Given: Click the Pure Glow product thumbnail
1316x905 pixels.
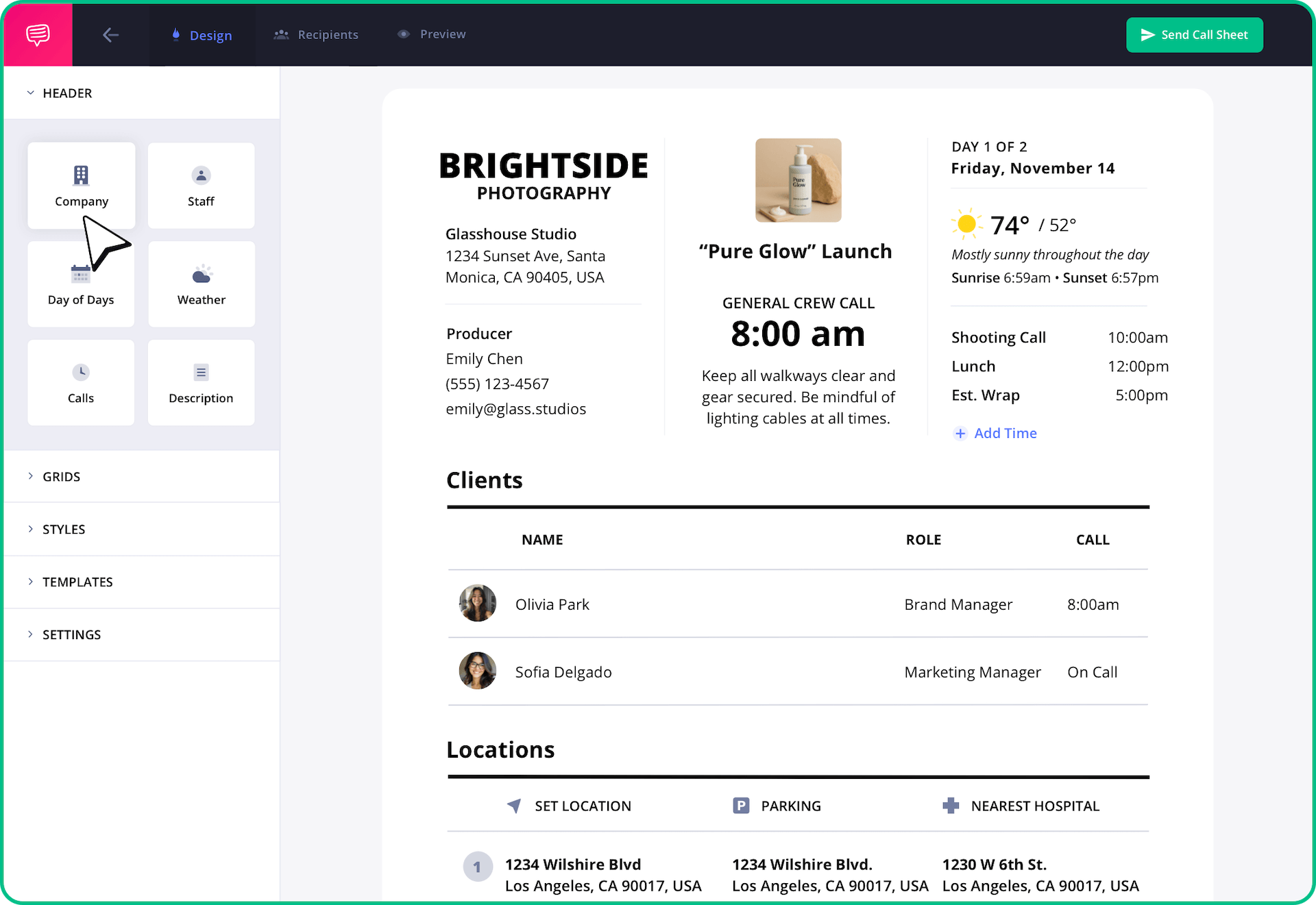Looking at the screenshot, I should pos(798,180).
